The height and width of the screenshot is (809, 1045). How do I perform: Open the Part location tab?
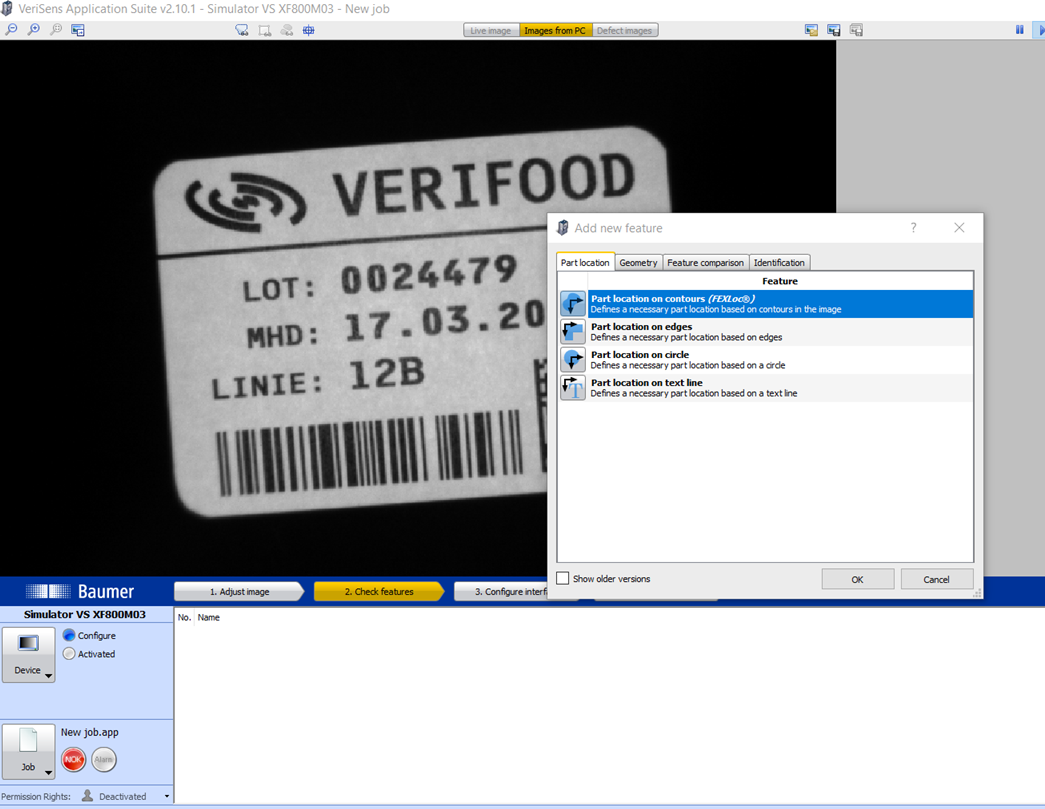coord(585,263)
